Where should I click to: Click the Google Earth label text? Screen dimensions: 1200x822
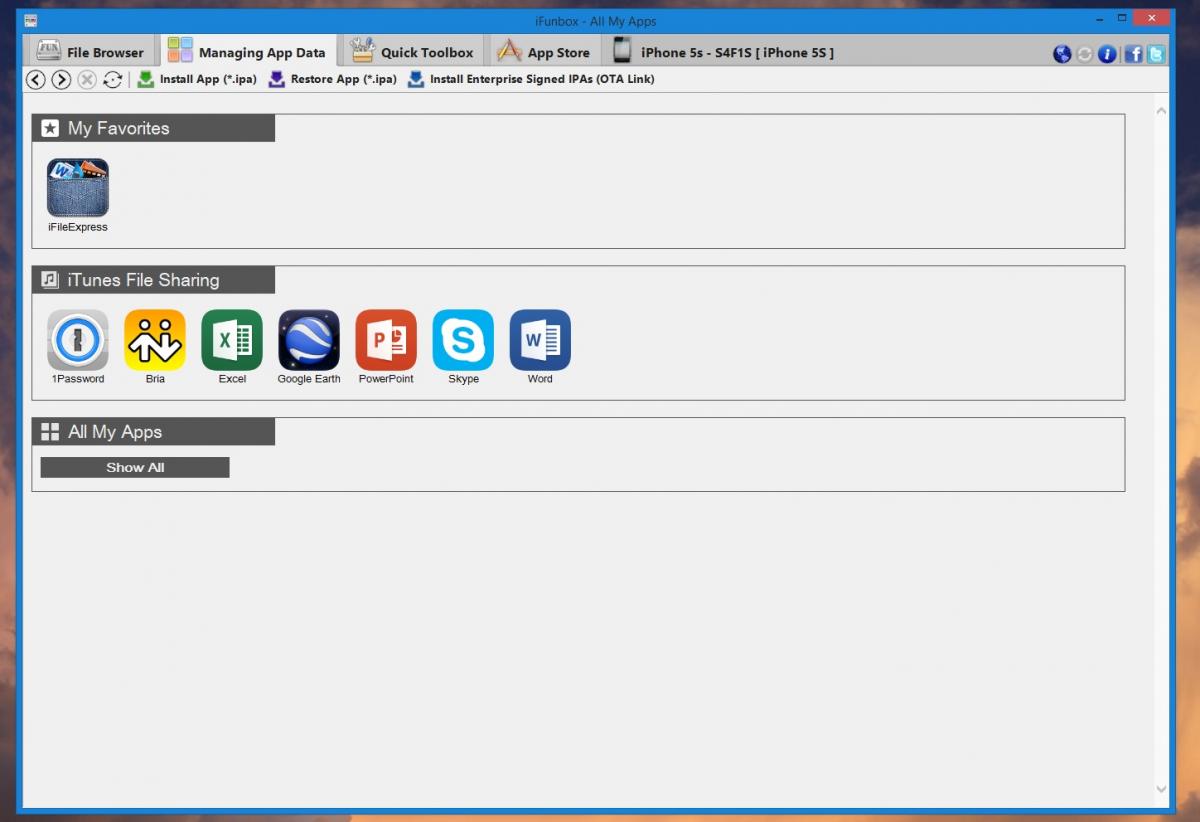click(309, 379)
